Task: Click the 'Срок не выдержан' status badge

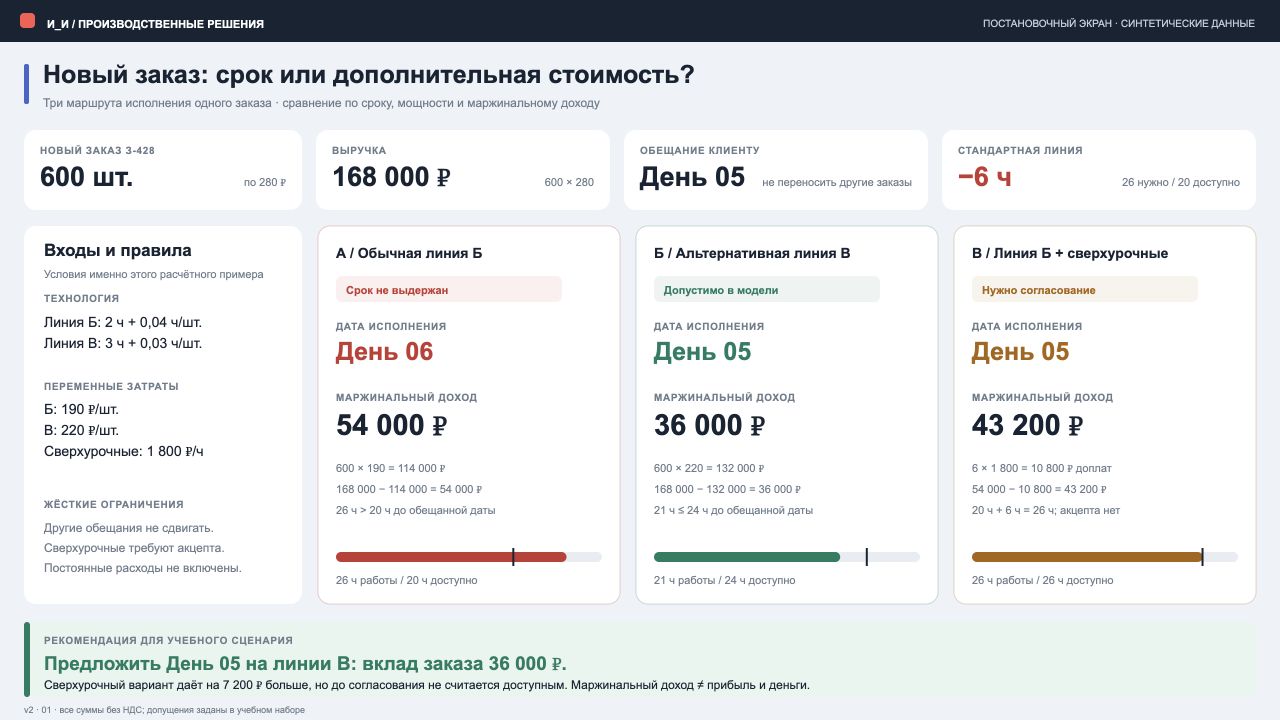Action: [x=449, y=290]
